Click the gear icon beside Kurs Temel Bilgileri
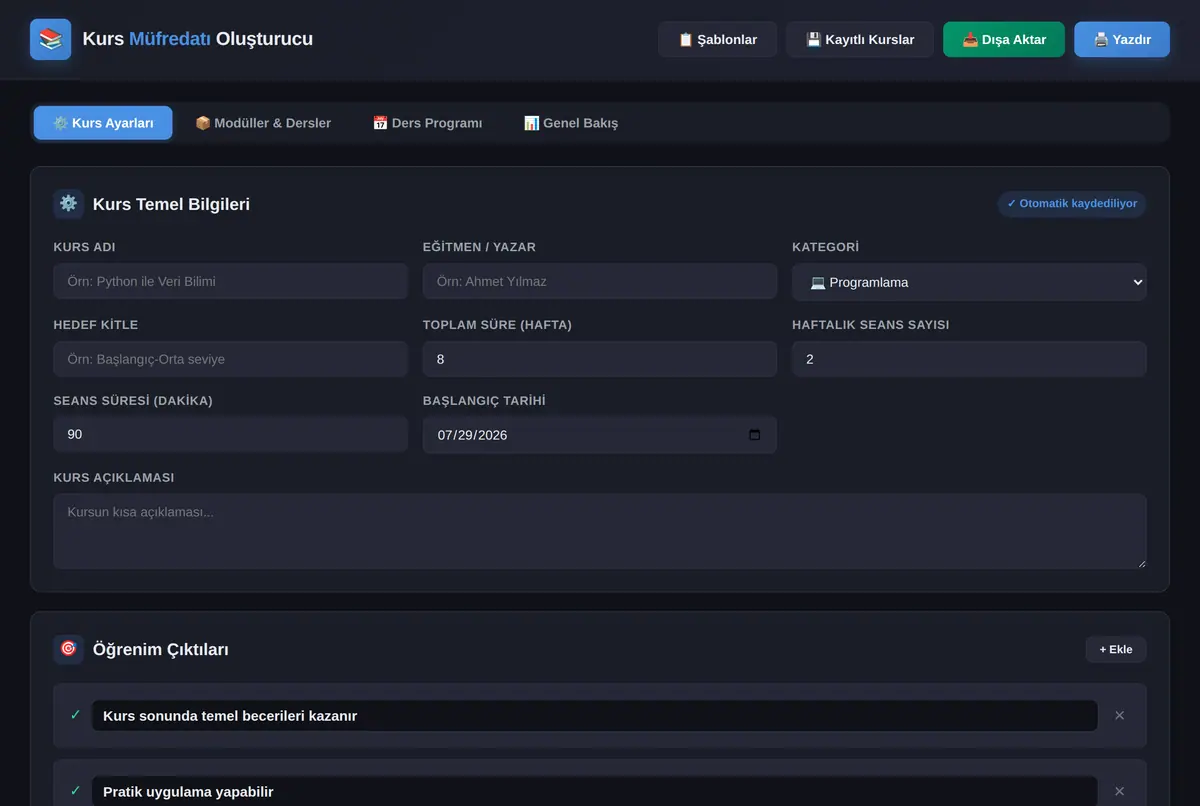 click(68, 204)
